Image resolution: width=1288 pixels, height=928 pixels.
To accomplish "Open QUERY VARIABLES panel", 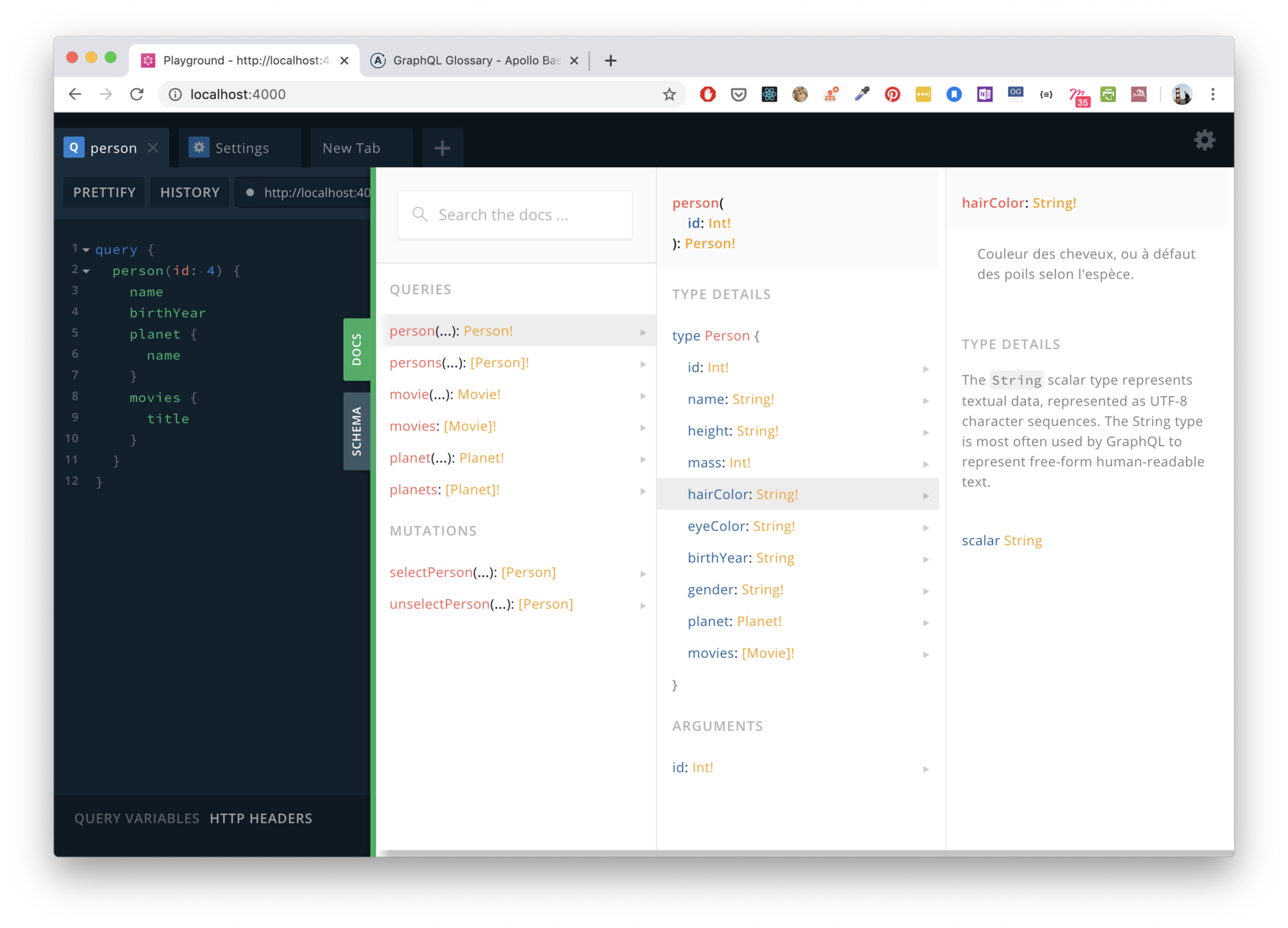I will [x=137, y=818].
